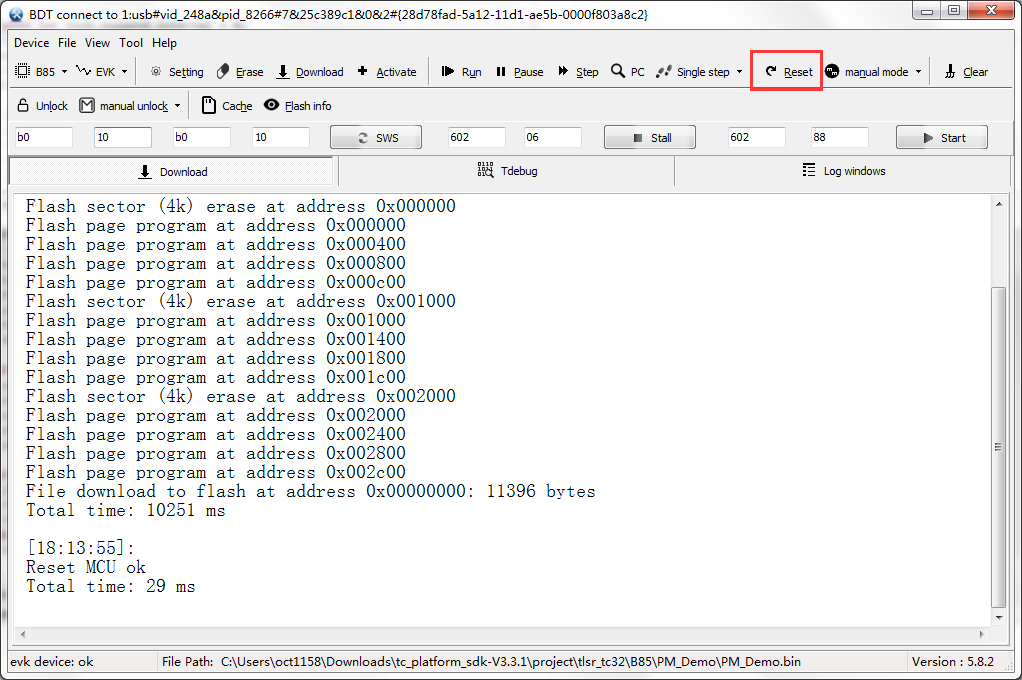This screenshot has width=1022, height=680.
Task: Click the Reset MCU toolbar icon
Action: pyautogui.click(x=770, y=72)
